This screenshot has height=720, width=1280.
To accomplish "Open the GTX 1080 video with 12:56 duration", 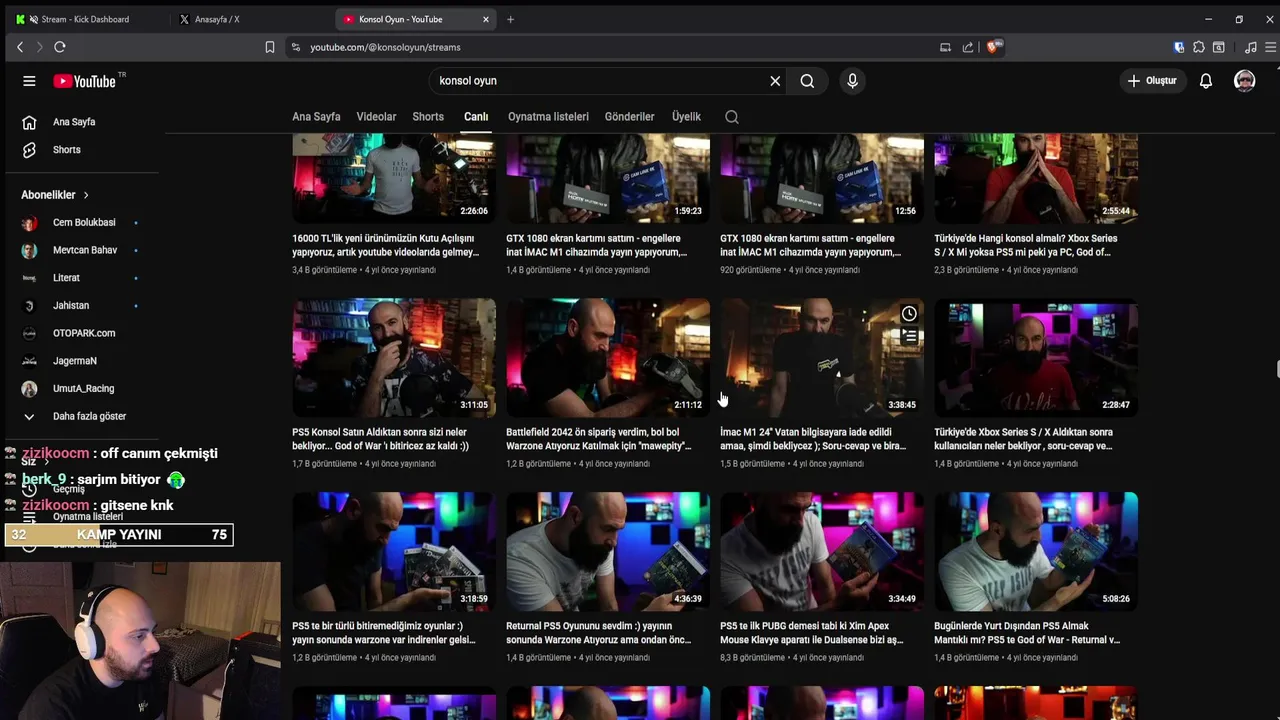I will pyautogui.click(x=822, y=179).
